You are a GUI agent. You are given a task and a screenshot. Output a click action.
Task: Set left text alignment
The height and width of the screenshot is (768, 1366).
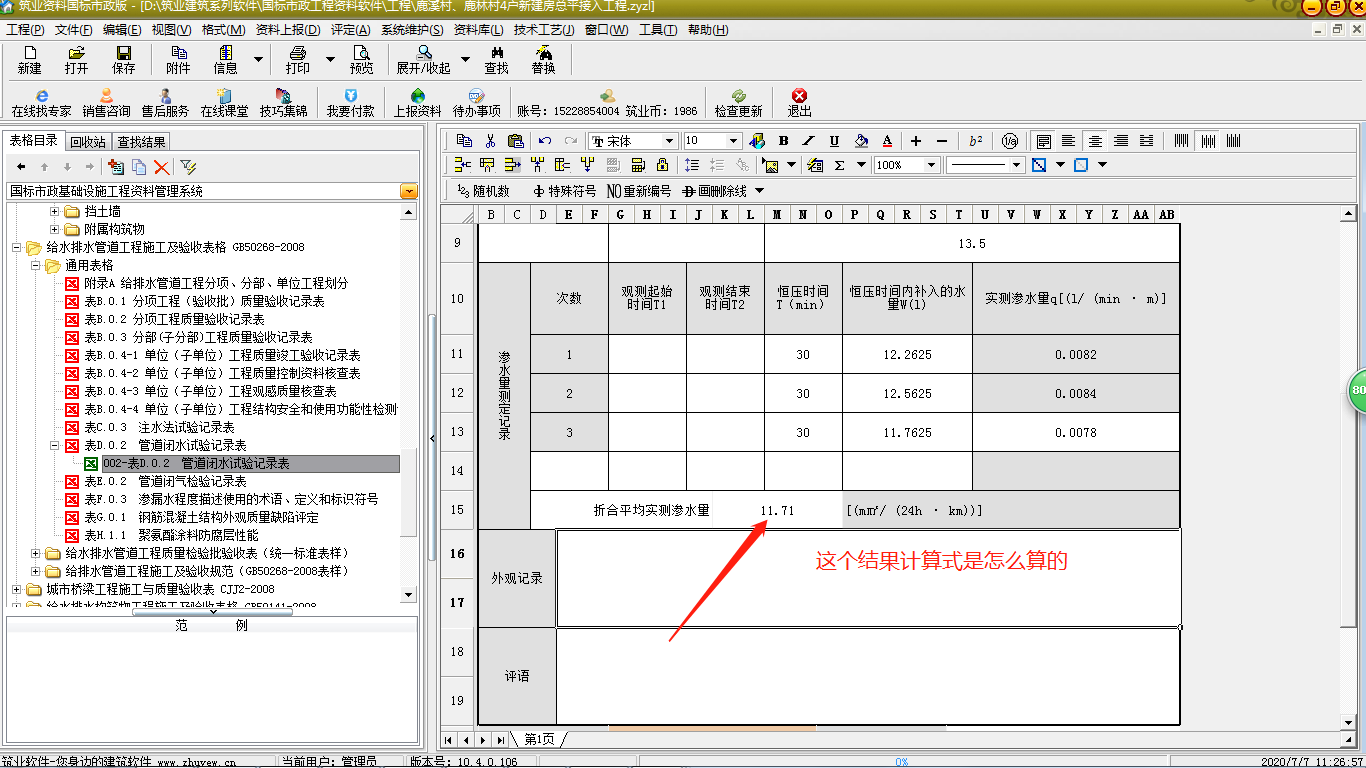pyautogui.click(x=1070, y=141)
